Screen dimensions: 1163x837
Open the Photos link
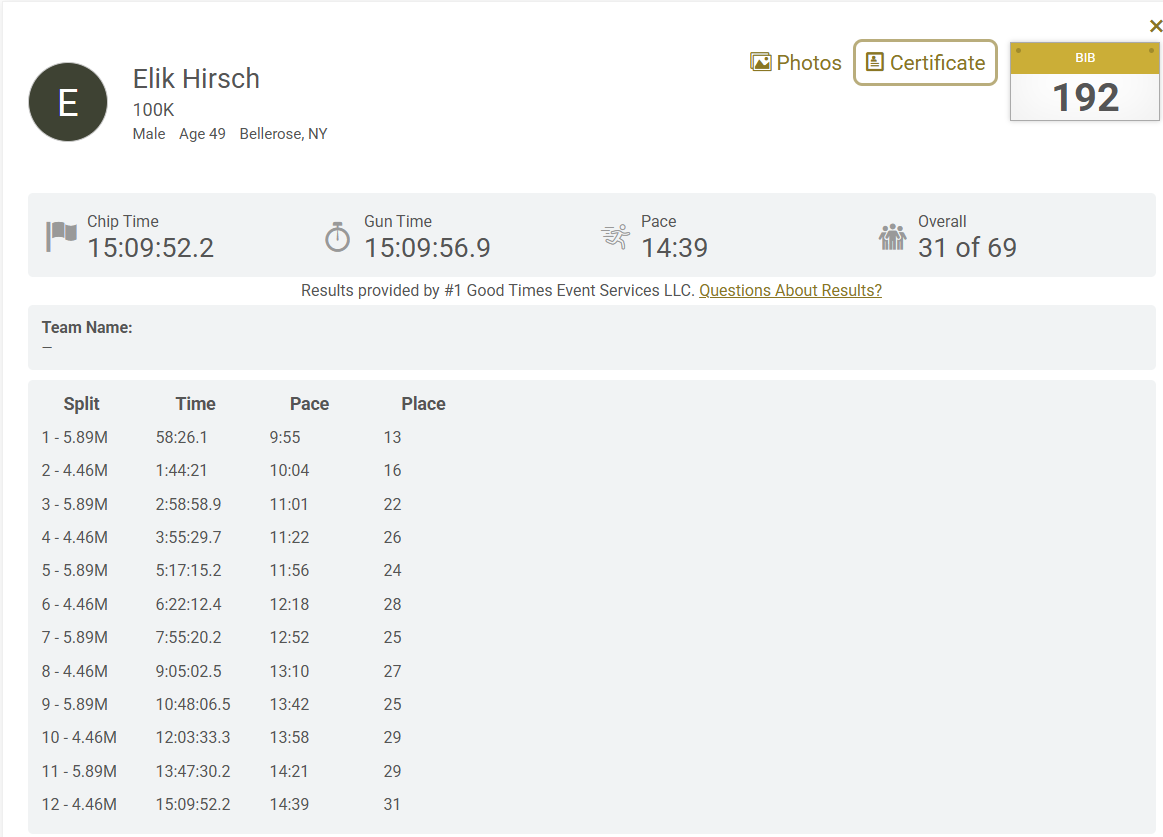coord(808,63)
